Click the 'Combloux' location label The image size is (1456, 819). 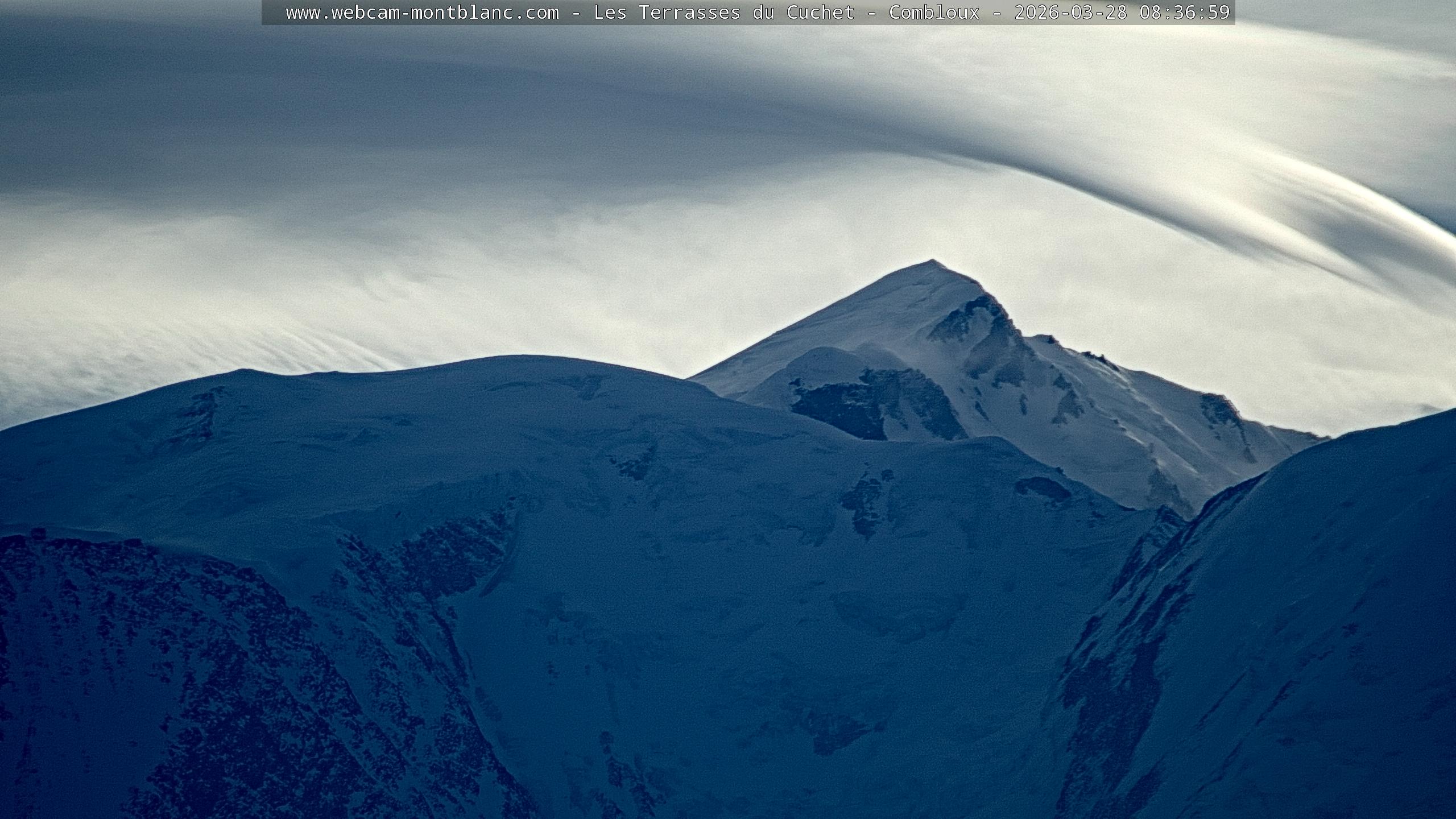(x=934, y=12)
